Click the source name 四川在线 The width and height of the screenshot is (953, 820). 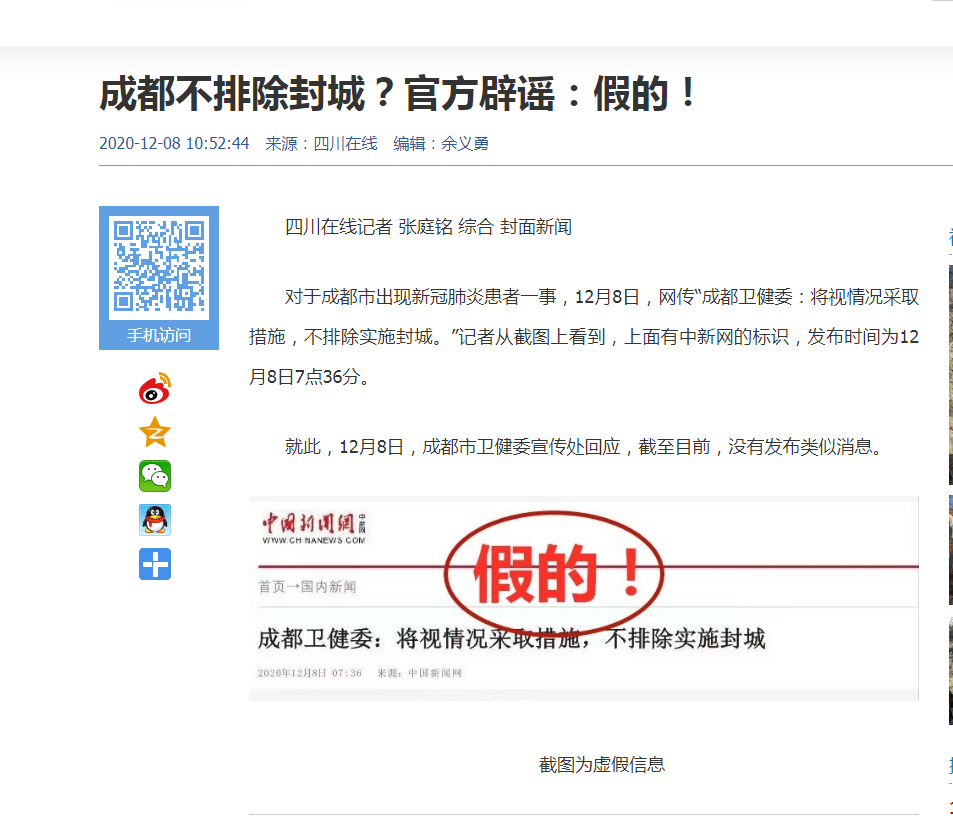(345, 144)
